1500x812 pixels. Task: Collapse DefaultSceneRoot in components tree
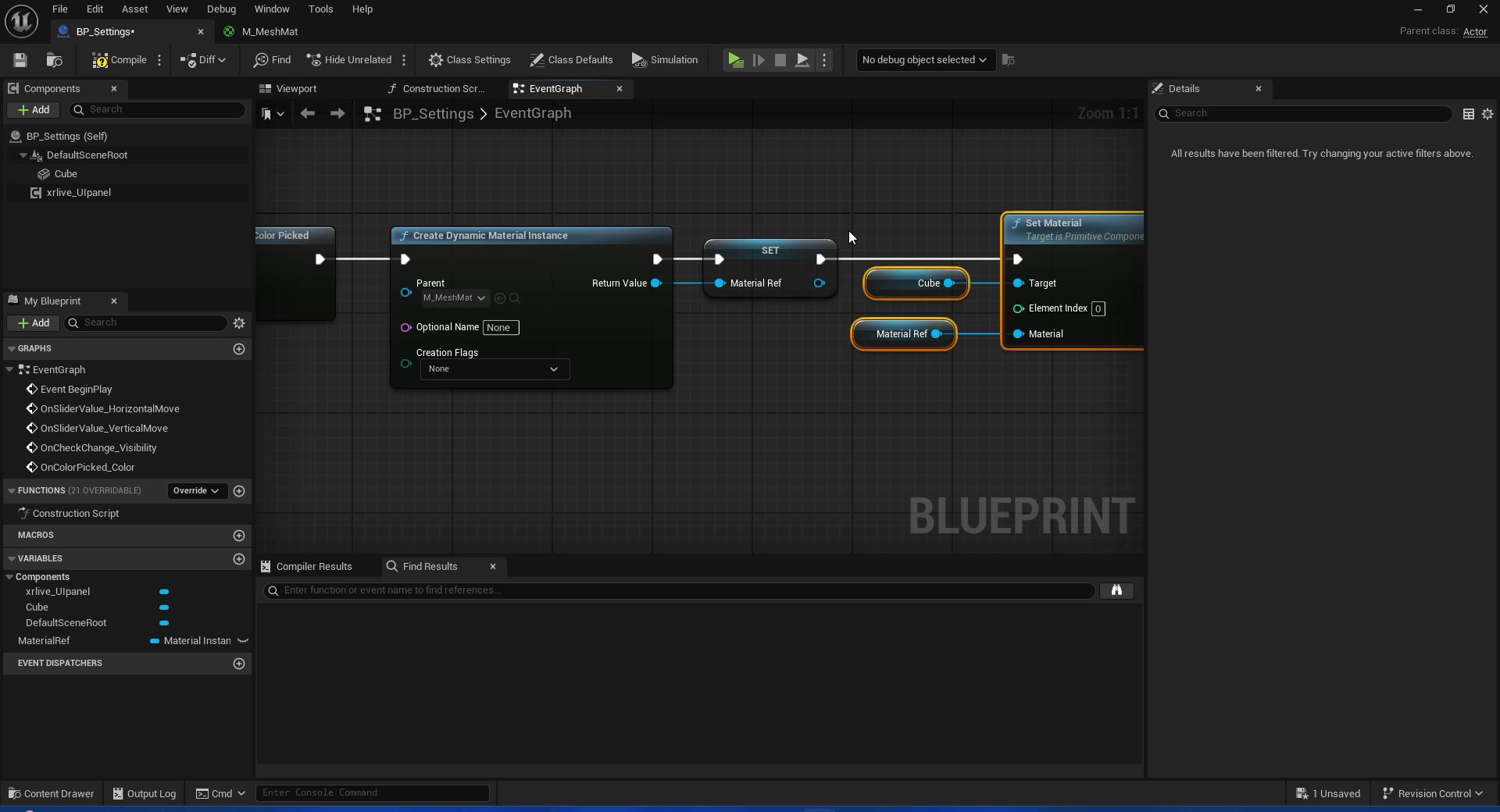[x=23, y=155]
